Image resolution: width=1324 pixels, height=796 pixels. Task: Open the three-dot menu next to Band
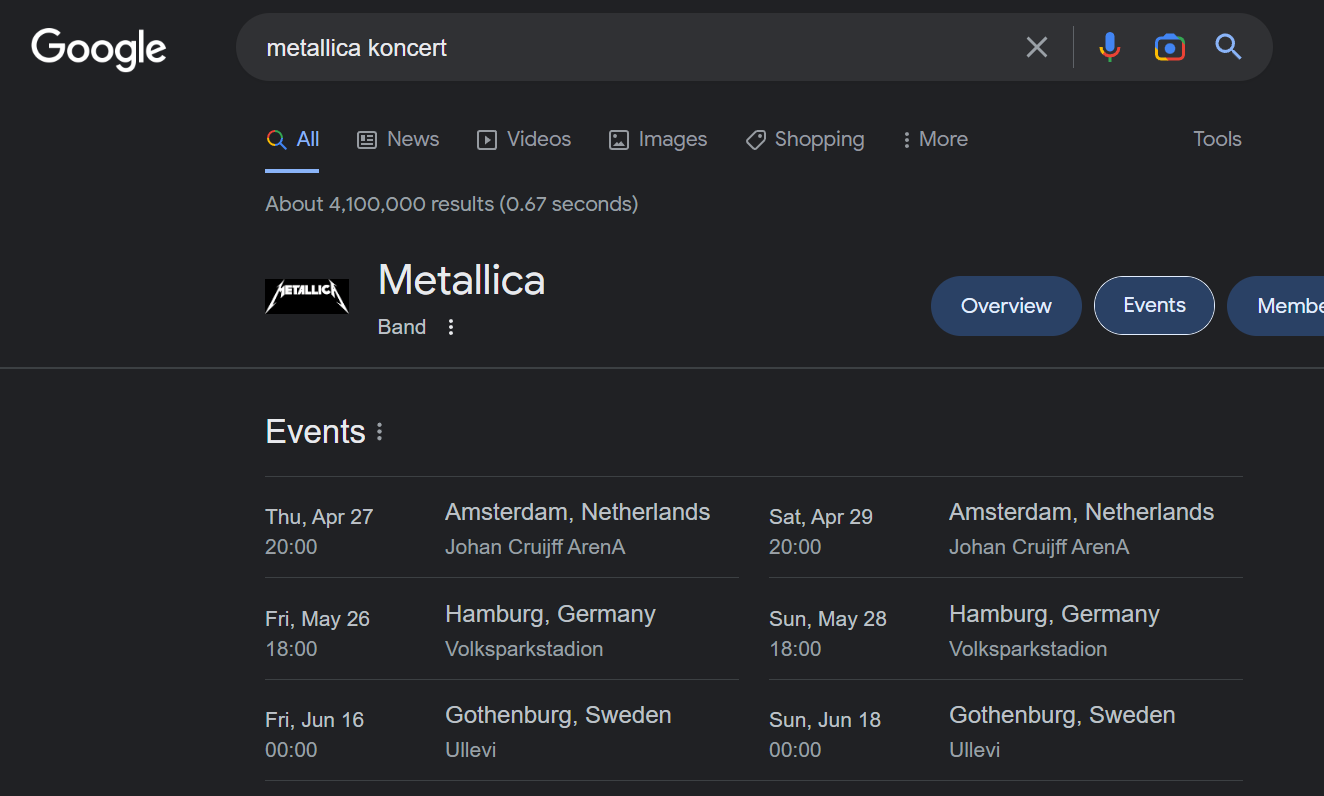451,327
